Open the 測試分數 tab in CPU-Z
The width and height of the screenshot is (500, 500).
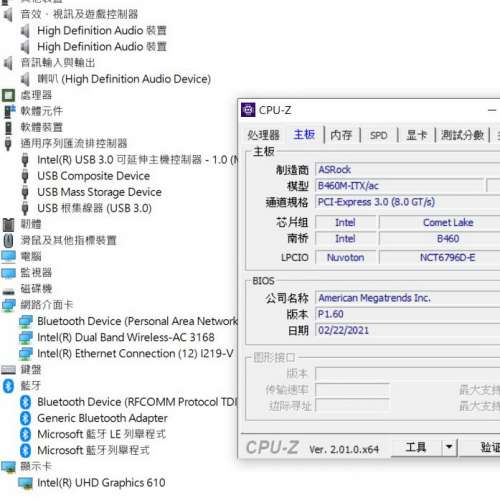pos(462,135)
